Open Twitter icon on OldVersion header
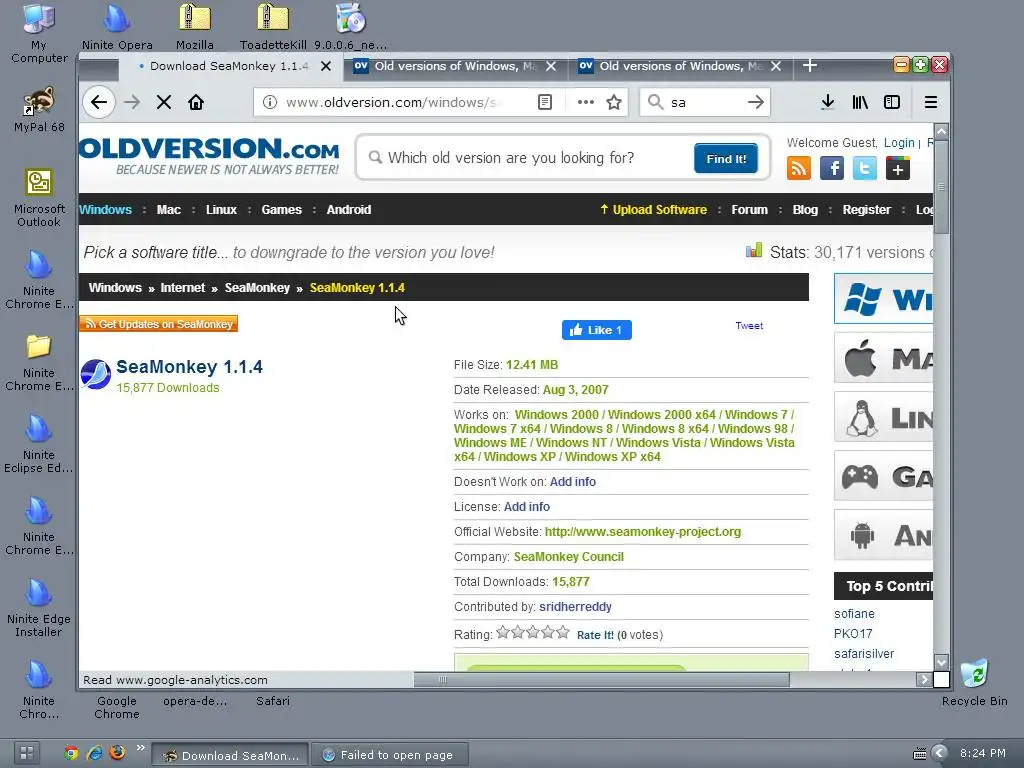The width and height of the screenshot is (1024, 768). [x=865, y=168]
